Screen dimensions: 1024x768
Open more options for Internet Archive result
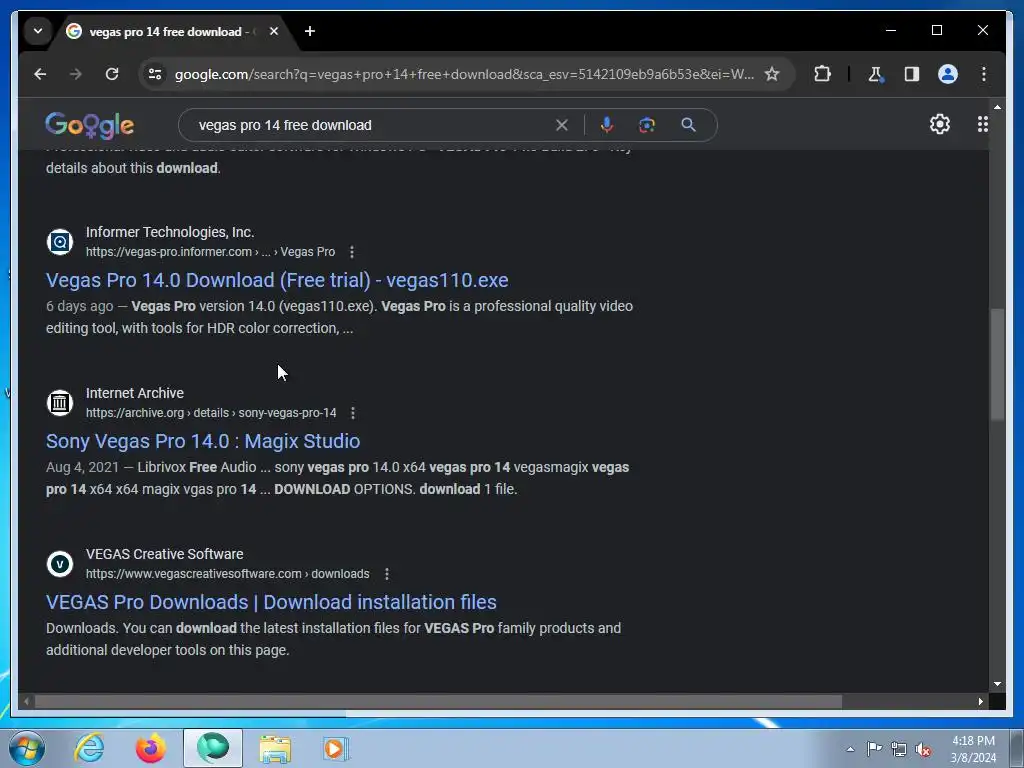pos(353,413)
